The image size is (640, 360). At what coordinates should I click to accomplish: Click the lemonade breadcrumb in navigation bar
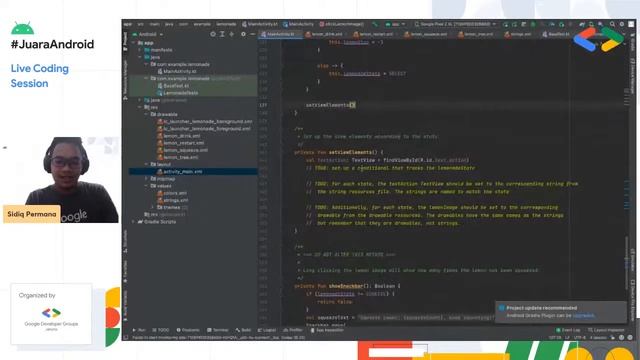point(226,24)
